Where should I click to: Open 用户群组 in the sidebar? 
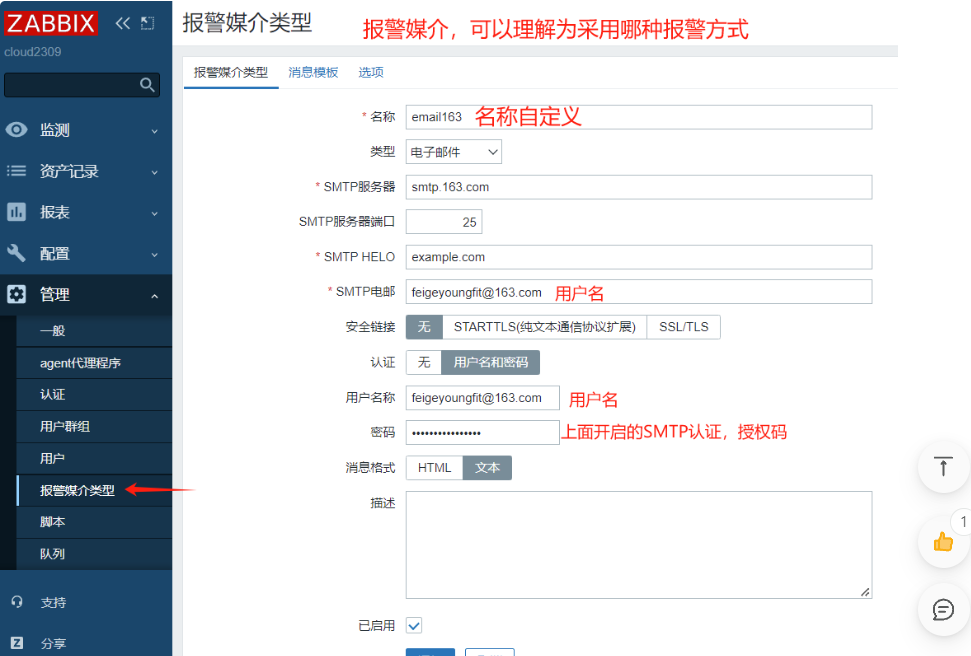[x=65, y=427]
